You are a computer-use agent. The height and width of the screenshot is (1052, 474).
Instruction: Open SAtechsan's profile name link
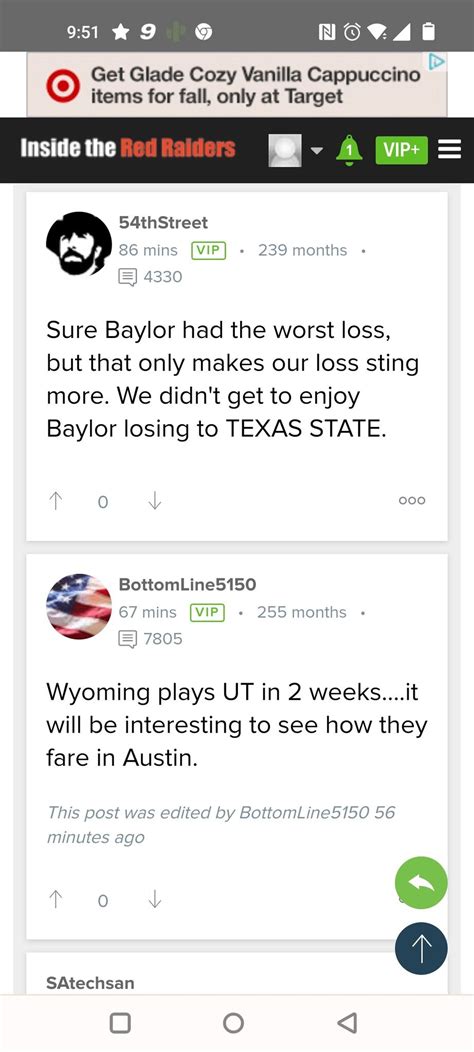click(90, 983)
